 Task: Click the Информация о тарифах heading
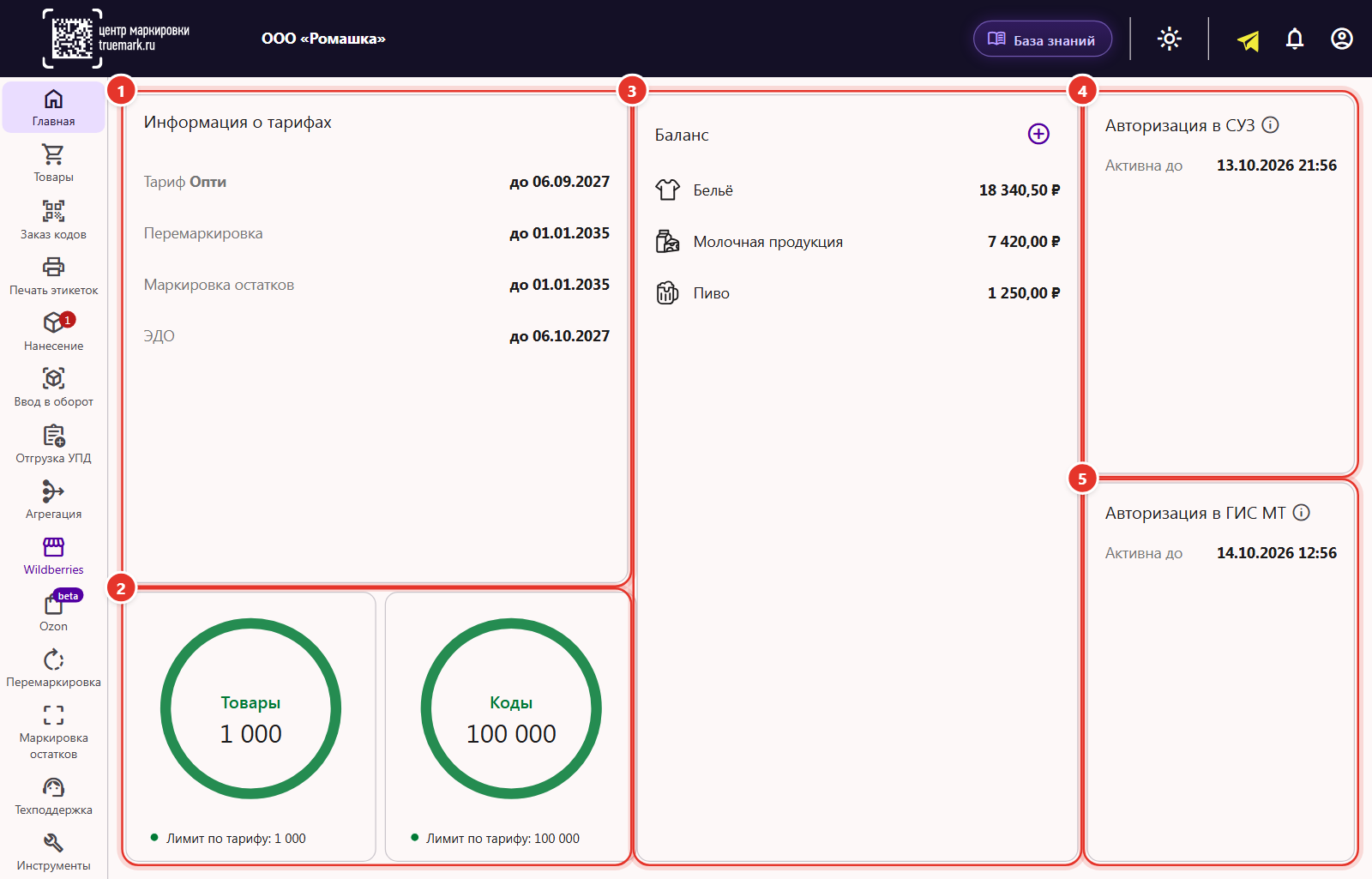238,123
